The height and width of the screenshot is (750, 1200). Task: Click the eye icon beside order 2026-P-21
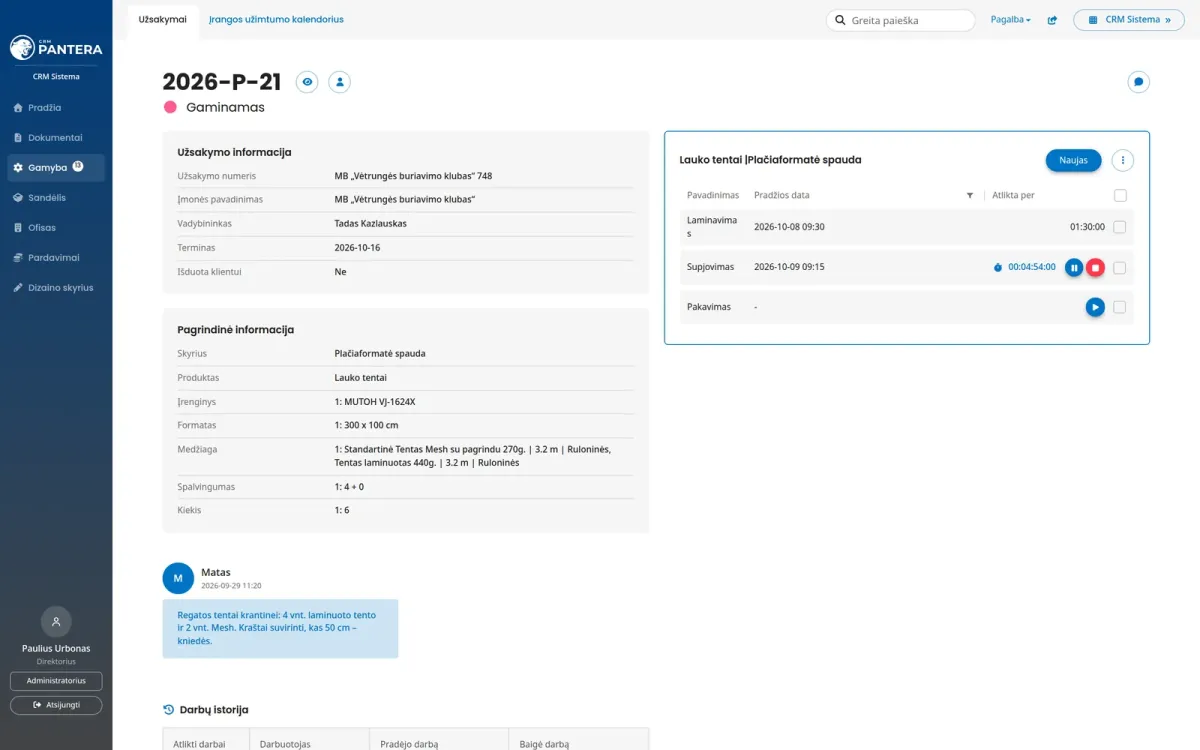click(307, 82)
